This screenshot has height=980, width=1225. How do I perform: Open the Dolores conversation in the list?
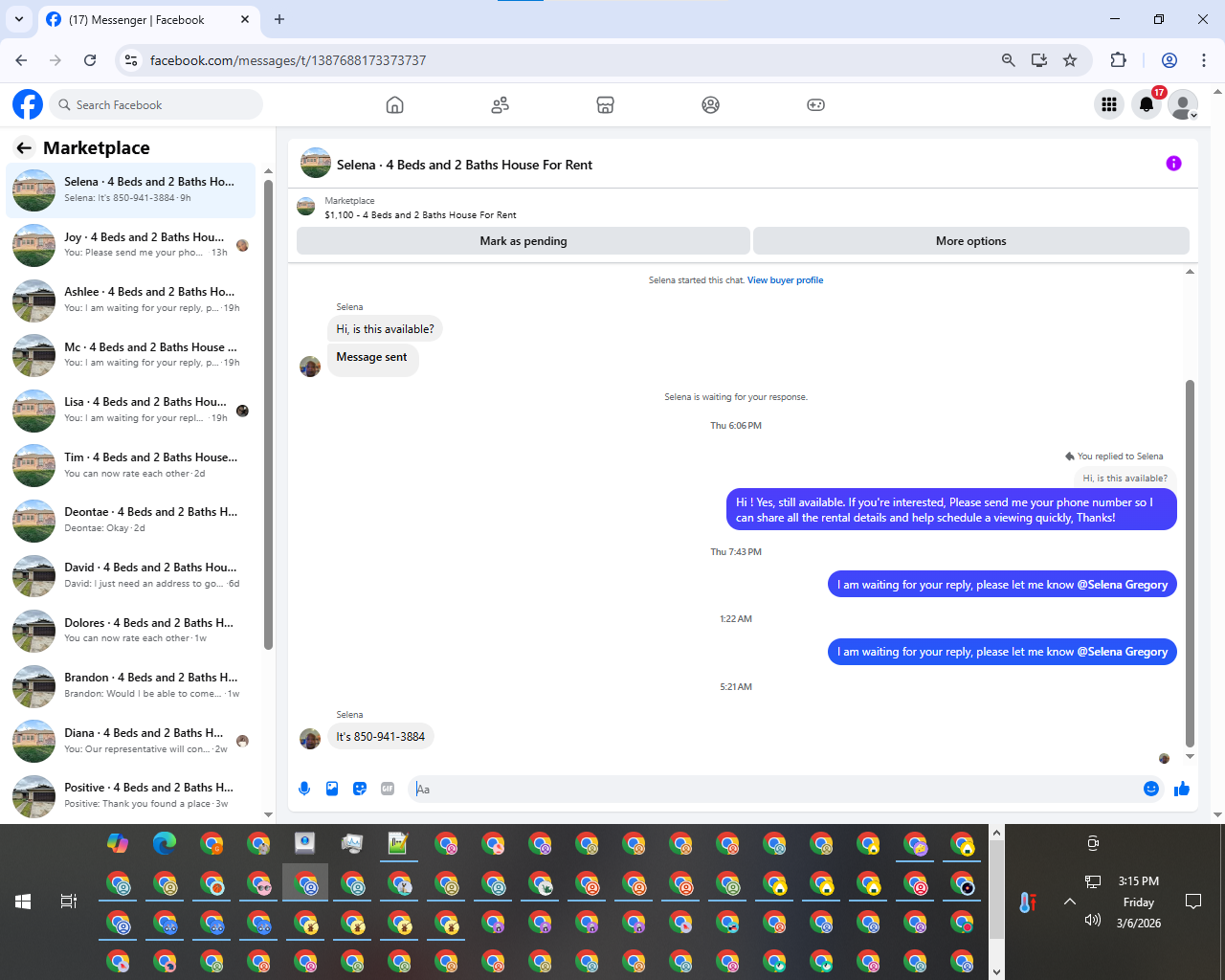coord(131,631)
